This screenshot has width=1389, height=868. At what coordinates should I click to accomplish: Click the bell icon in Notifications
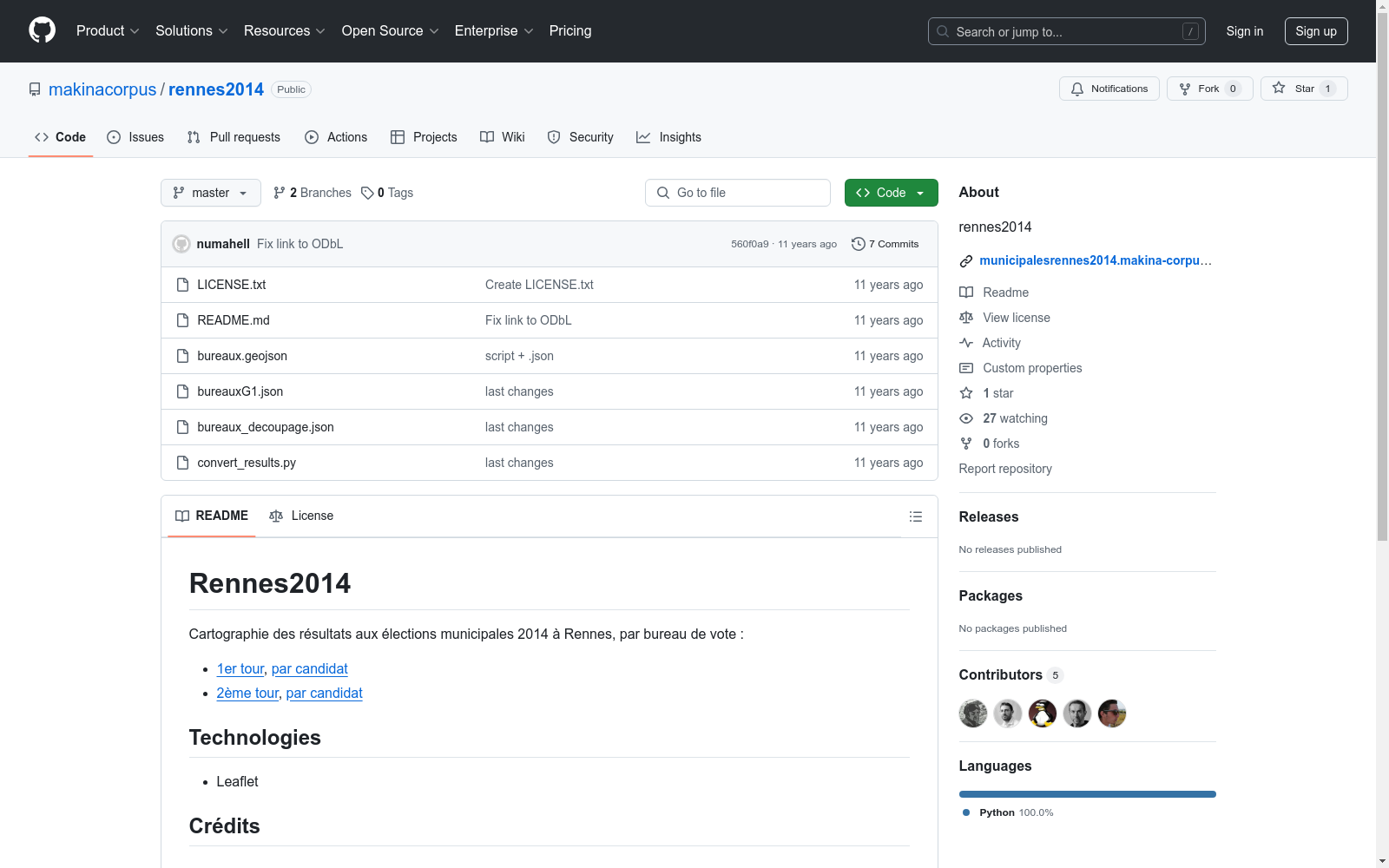coord(1077,89)
